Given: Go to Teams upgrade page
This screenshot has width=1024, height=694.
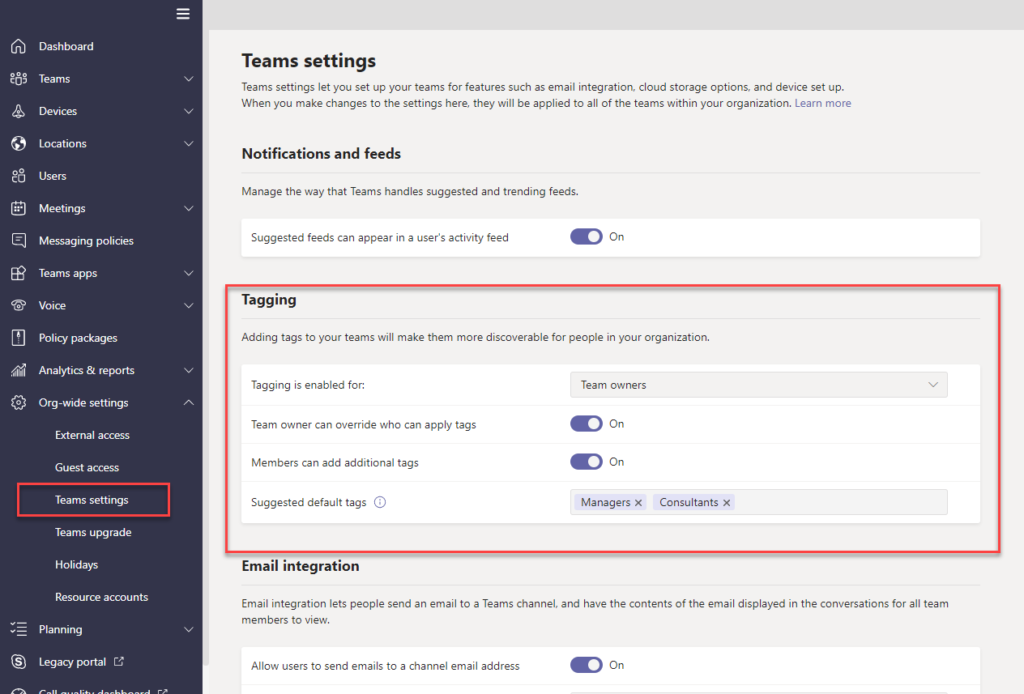Looking at the screenshot, I should tap(93, 532).
